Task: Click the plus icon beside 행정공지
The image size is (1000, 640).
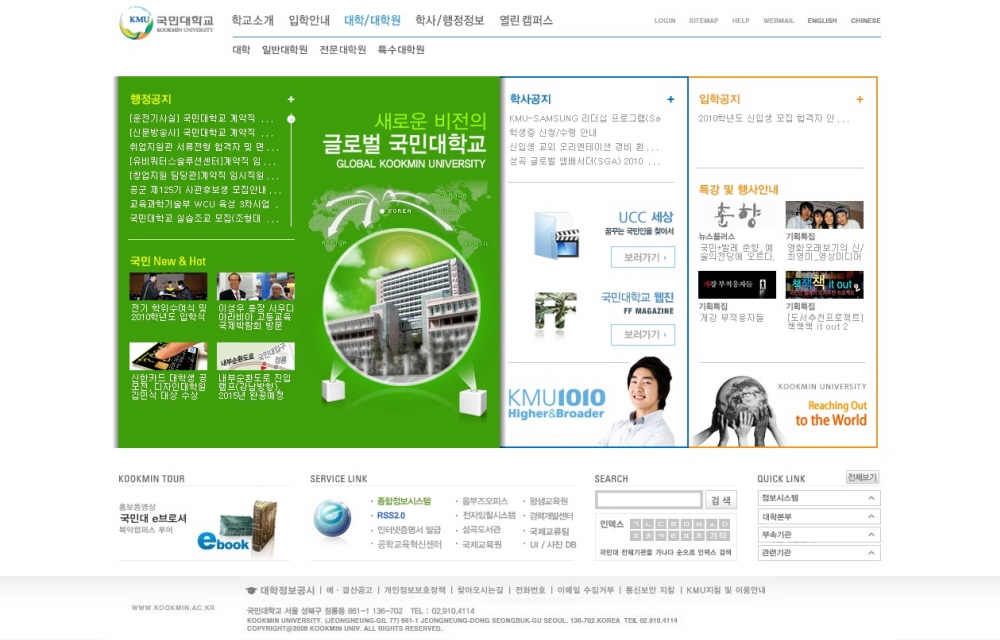Action: [x=291, y=99]
